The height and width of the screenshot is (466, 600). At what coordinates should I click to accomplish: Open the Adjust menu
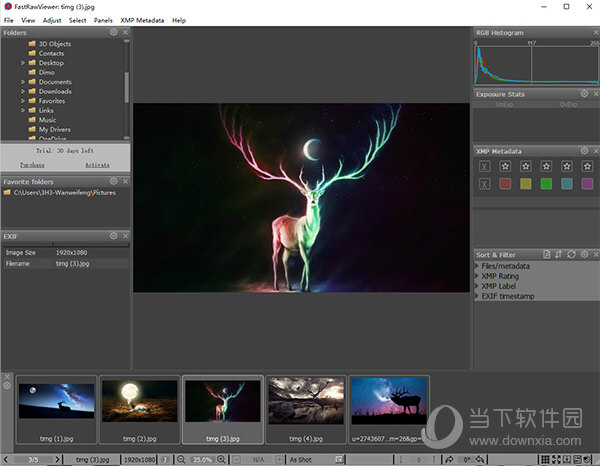click(x=52, y=20)
